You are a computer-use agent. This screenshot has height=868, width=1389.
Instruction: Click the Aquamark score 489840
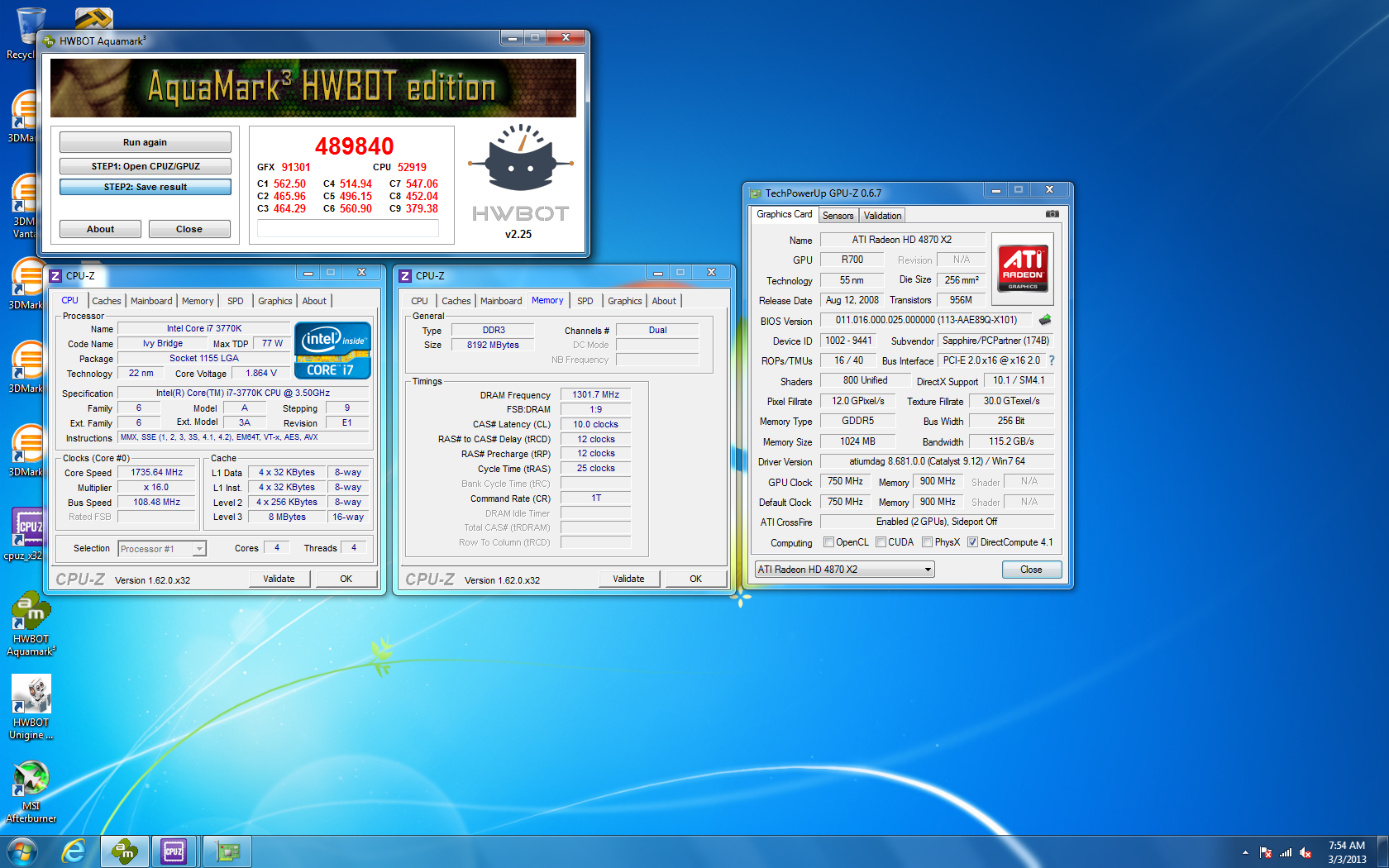tap(354, 146)
